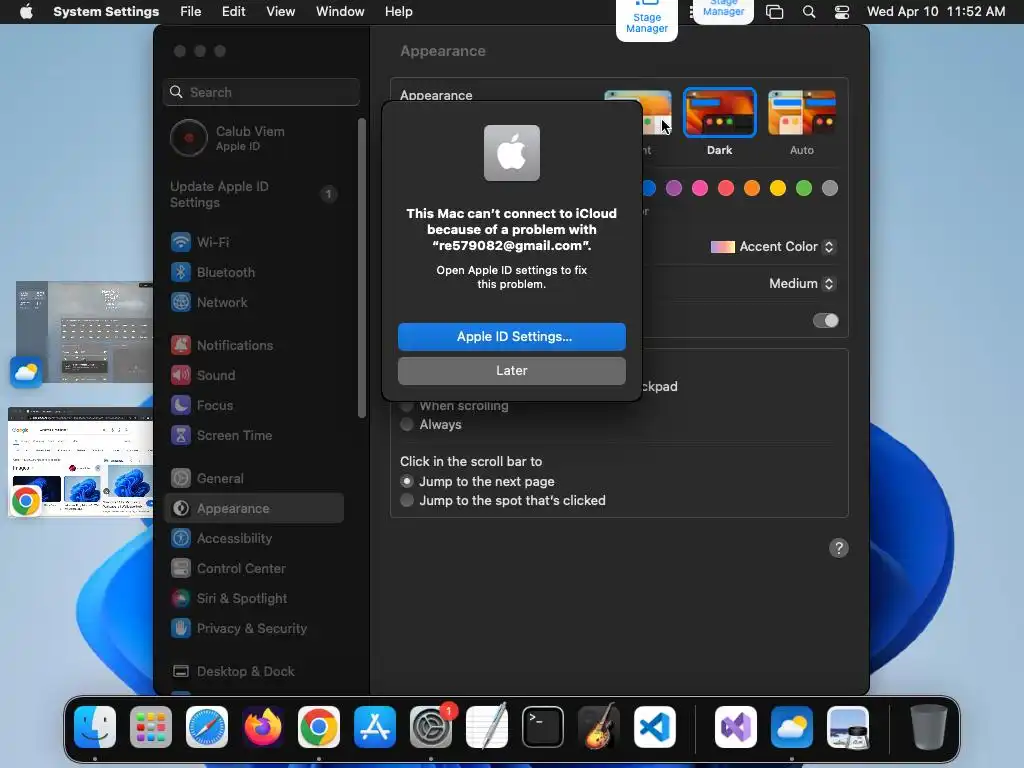1024x768 pixels.
Task: Open Preview app in the Dock
Action: click(x=848, y=727)
